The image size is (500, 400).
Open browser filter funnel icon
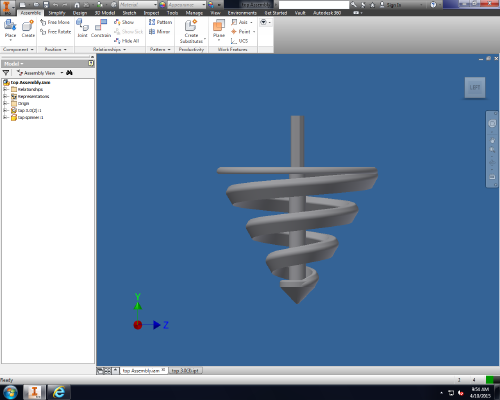coord(6,73)
